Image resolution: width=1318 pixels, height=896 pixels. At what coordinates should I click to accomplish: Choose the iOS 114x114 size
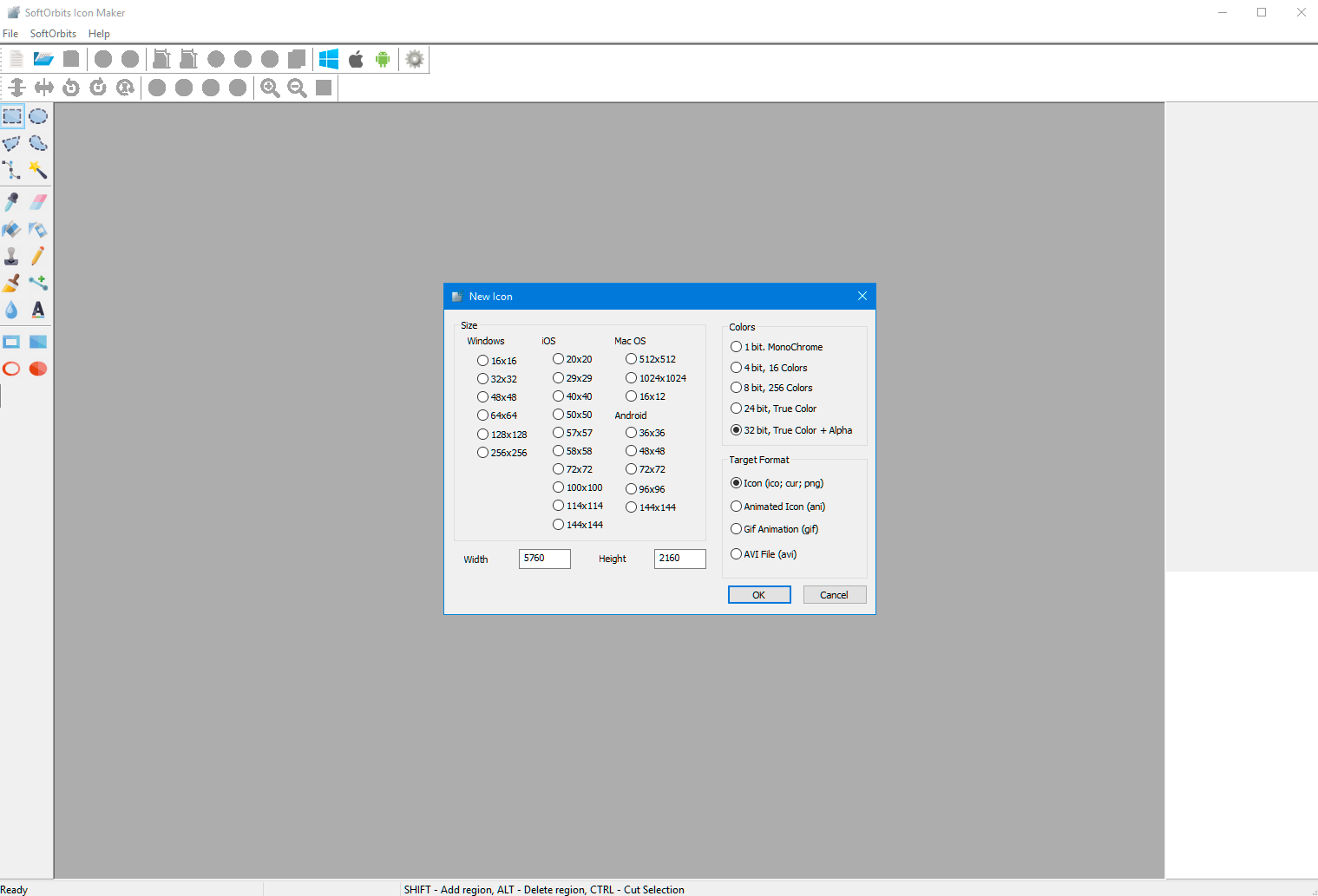point(578,506)
